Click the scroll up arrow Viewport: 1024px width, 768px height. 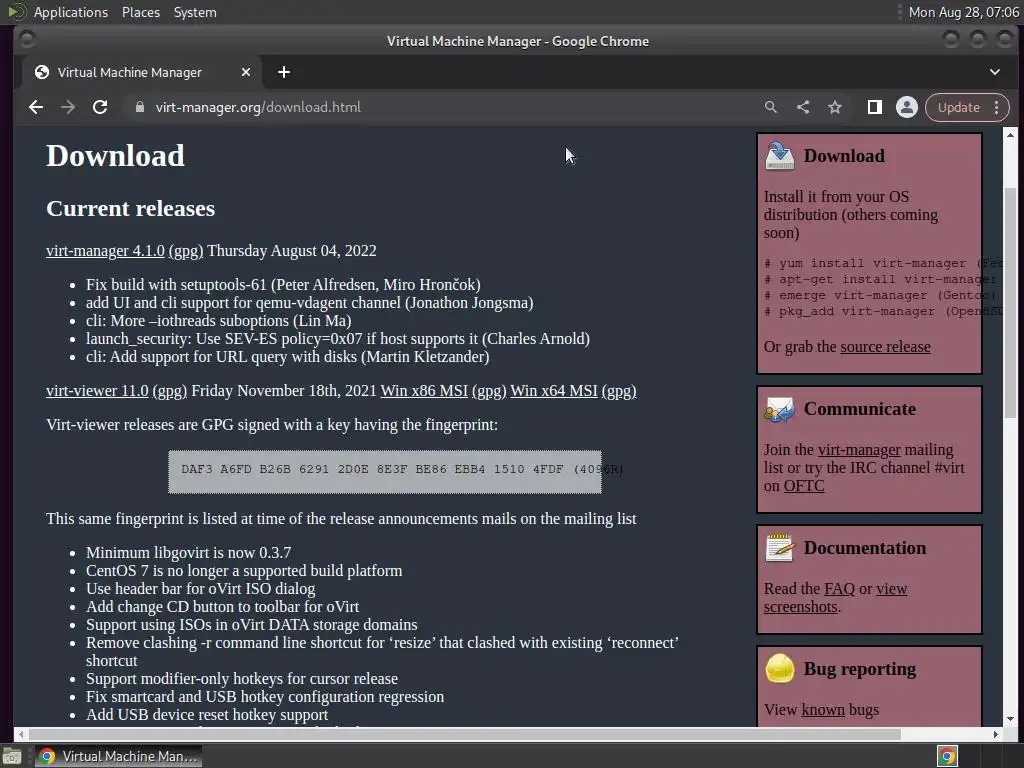tap(1010, 135)
